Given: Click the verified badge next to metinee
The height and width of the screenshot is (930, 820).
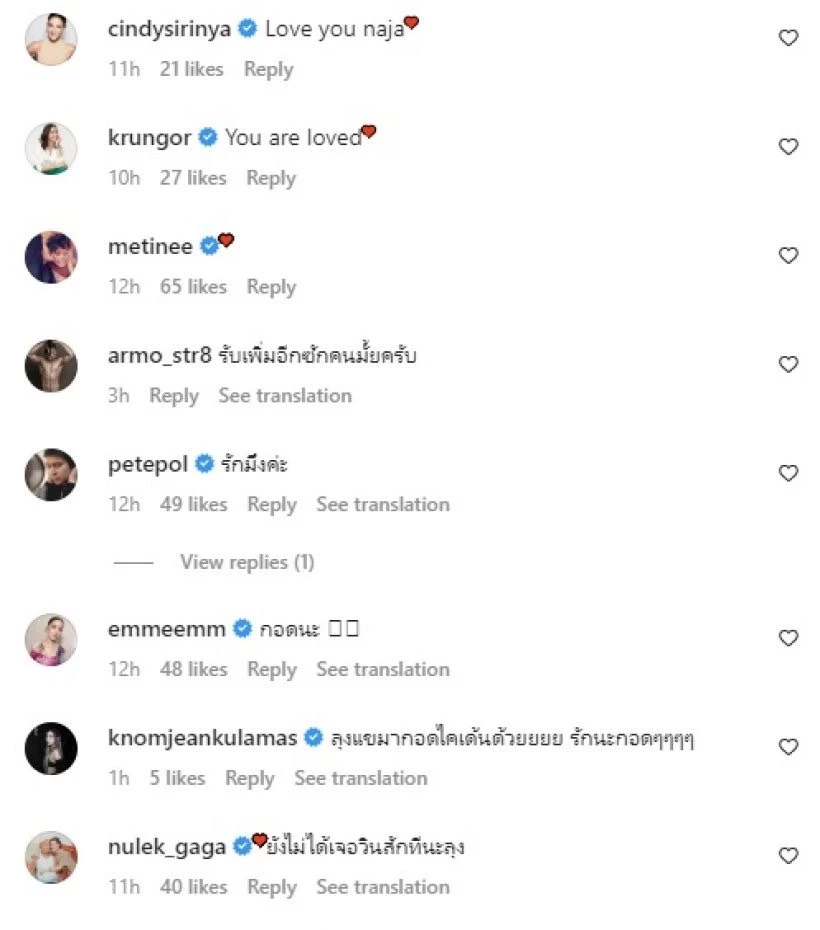Looking at the screenshot, I should [x=210, y=243].
